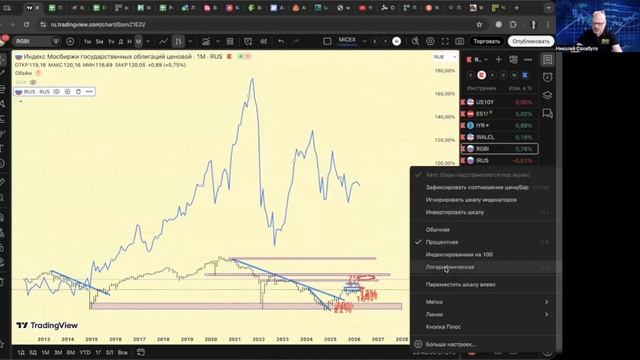Click the create alert icon in toolbar
The height and width of the screenshot is (360, 640).
(x=248, y=41)
